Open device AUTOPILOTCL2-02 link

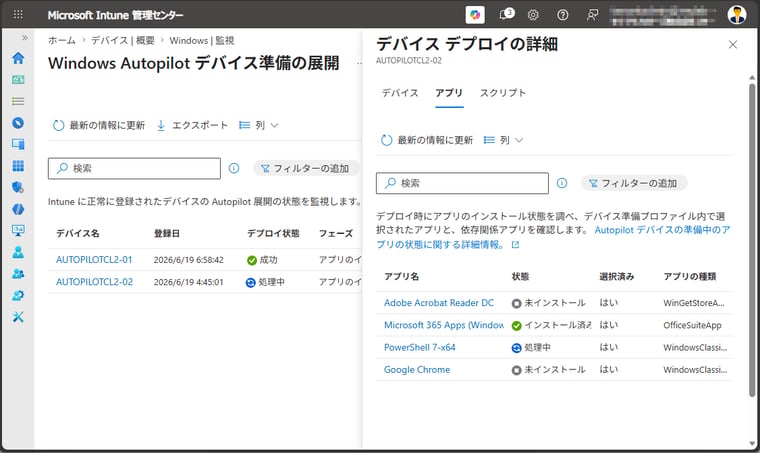pyautogui.click(x=94, y=282)
